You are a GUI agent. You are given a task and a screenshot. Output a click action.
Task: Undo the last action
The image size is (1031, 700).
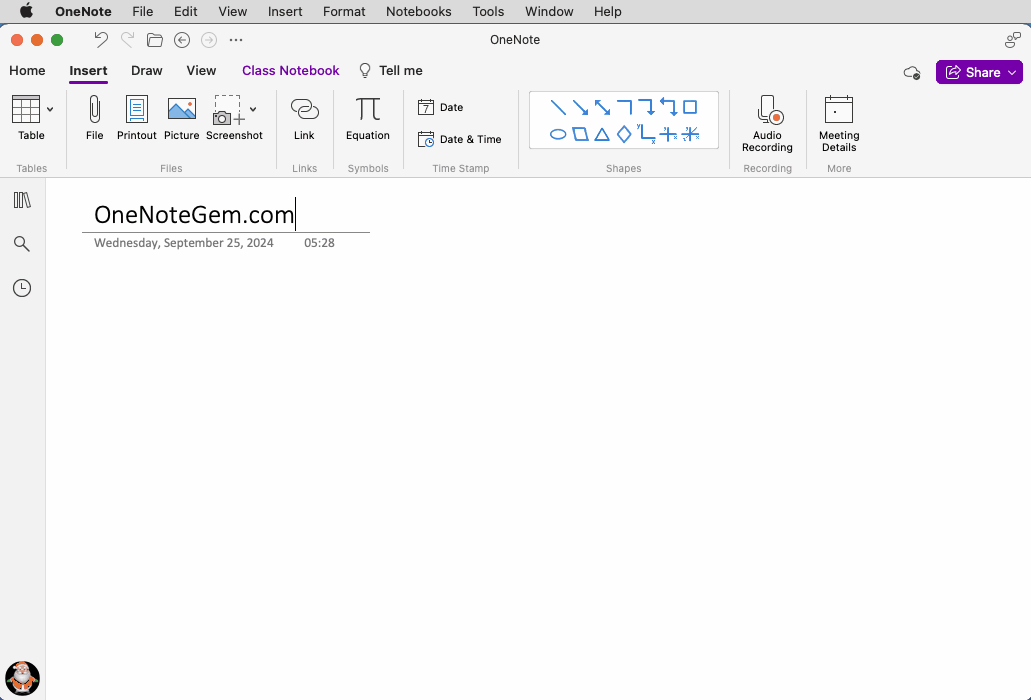(101, 40)
